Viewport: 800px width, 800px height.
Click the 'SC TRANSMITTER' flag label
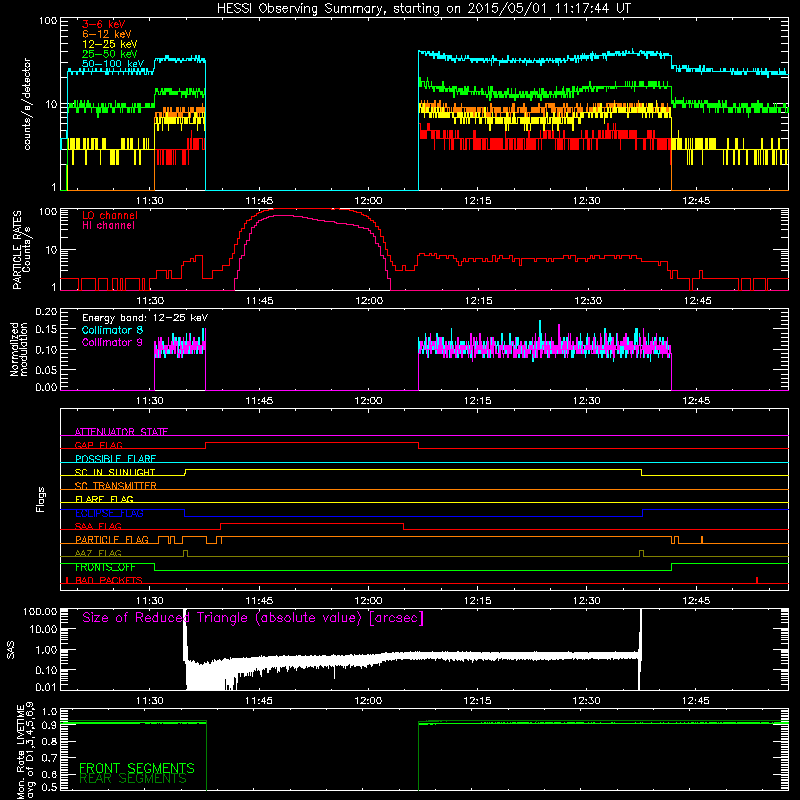pos(116,486)
